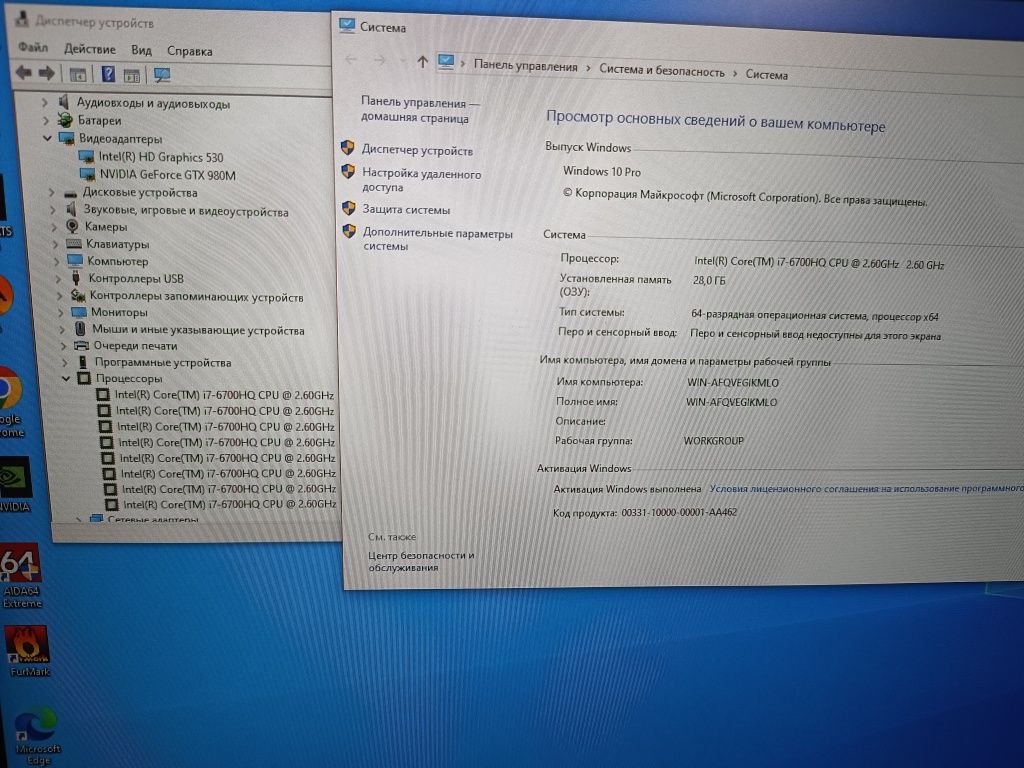Open the chevron dropdown before Панель управления breadcrumb
This screenshot has height=768, width=1024.
click(463, 64)
